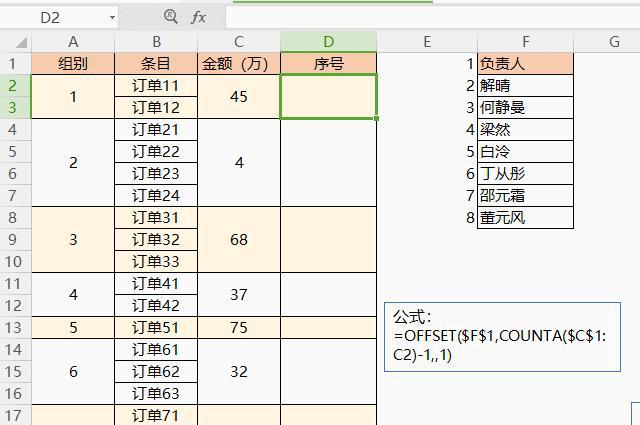
Task: Click cell 订单31
Action: [156, 218]
